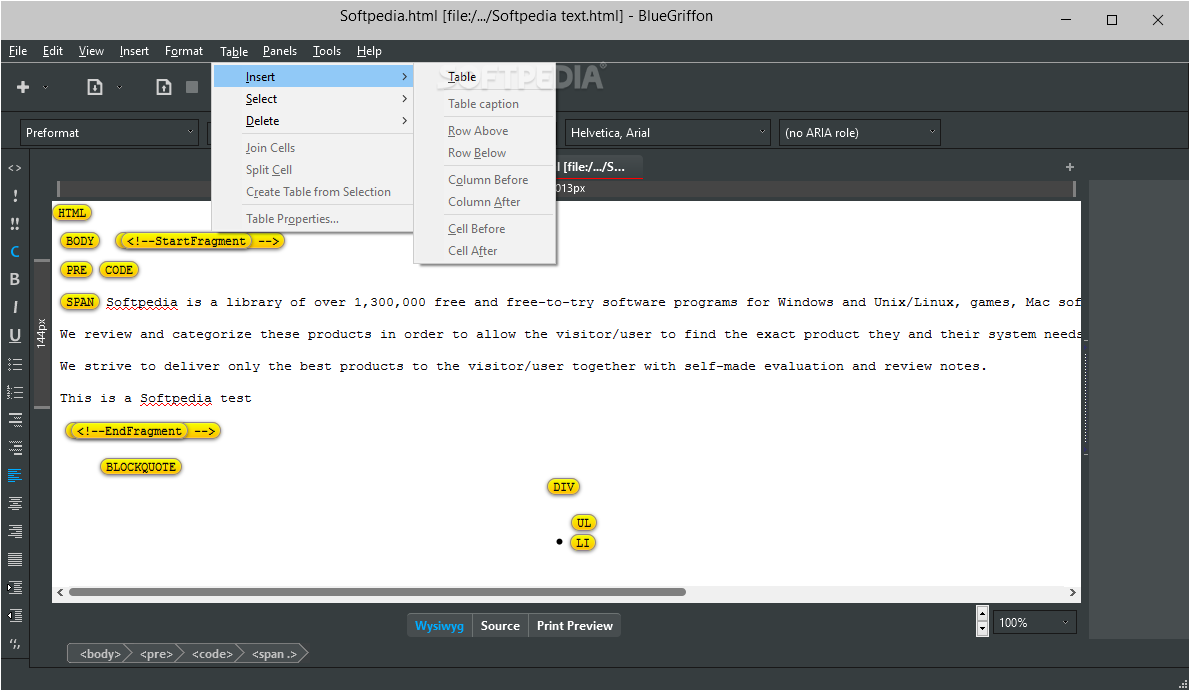Choose Column After in the submenu

(485, 202)
